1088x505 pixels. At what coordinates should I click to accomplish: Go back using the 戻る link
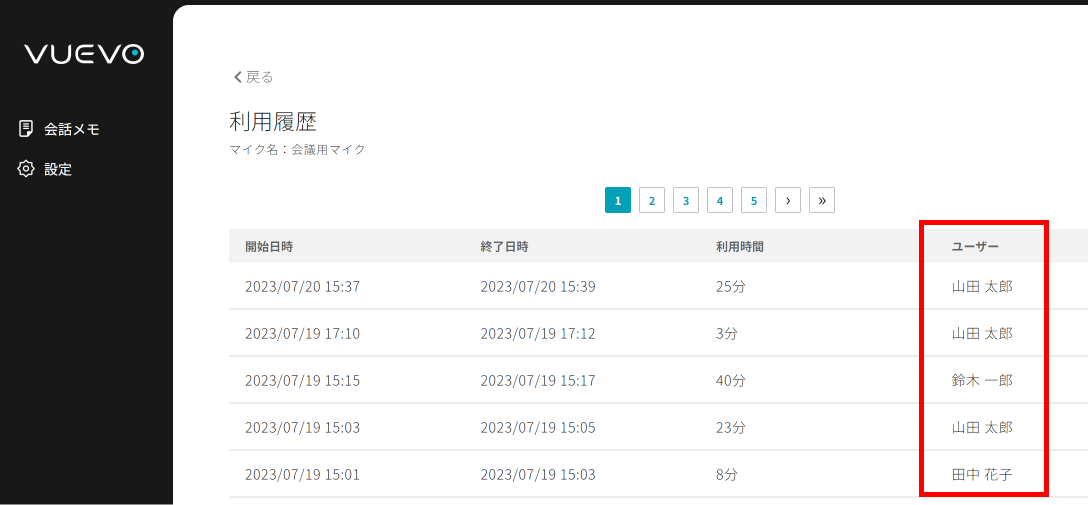(259, 77)
